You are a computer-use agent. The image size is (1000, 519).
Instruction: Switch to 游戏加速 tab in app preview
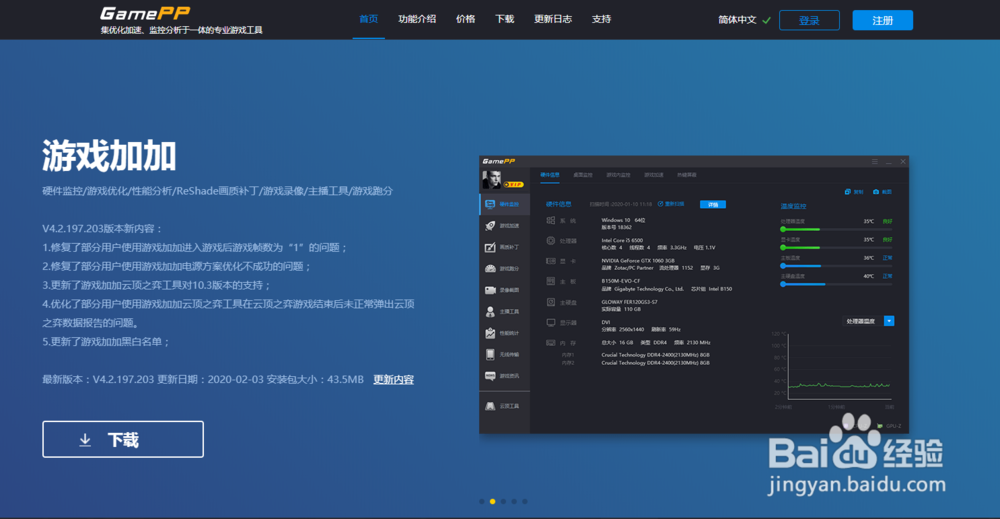tap(654, 175)
